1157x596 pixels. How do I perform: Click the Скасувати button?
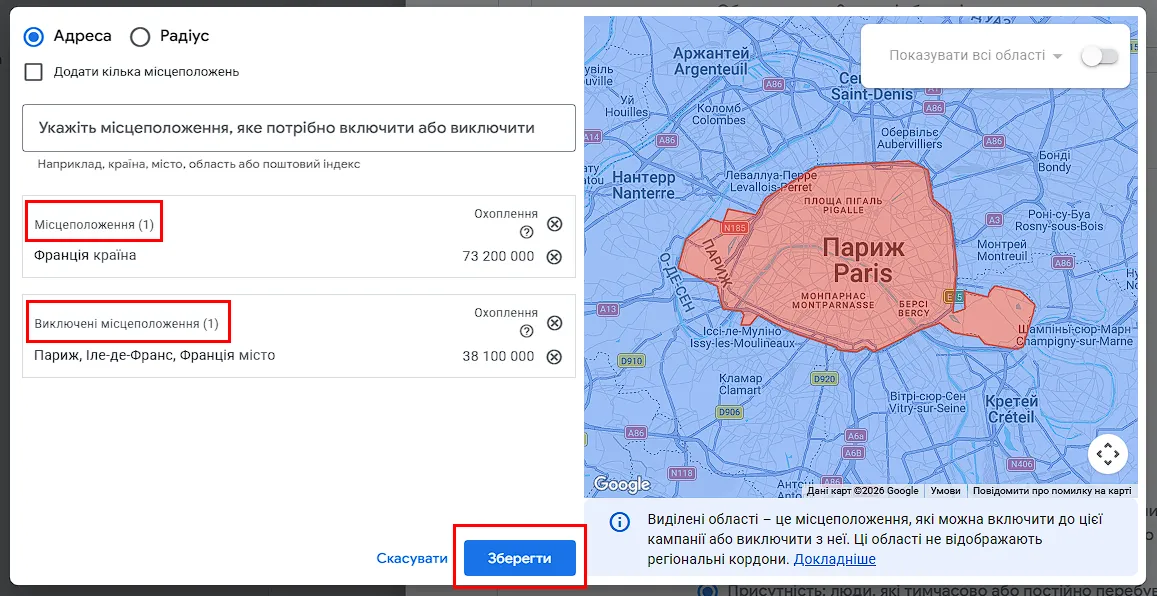(x=412, y=558)
